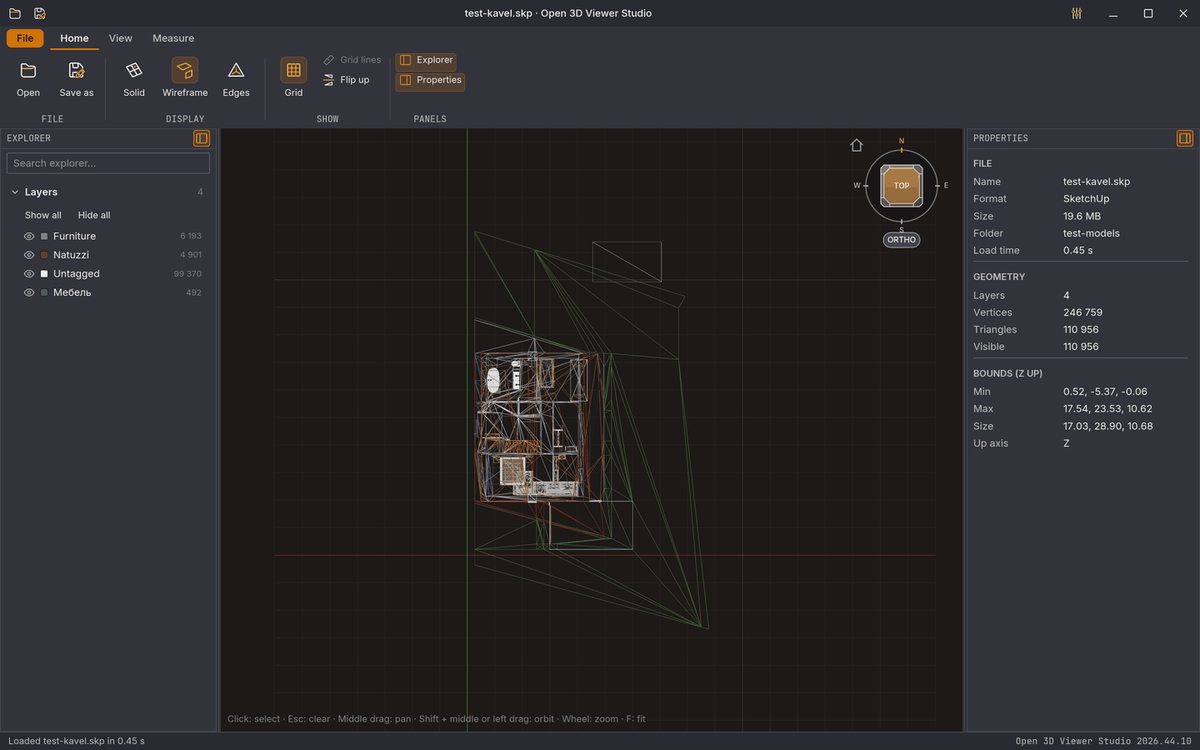
Task: Switch display mode to Solid
Action: [x=134, y=80]
